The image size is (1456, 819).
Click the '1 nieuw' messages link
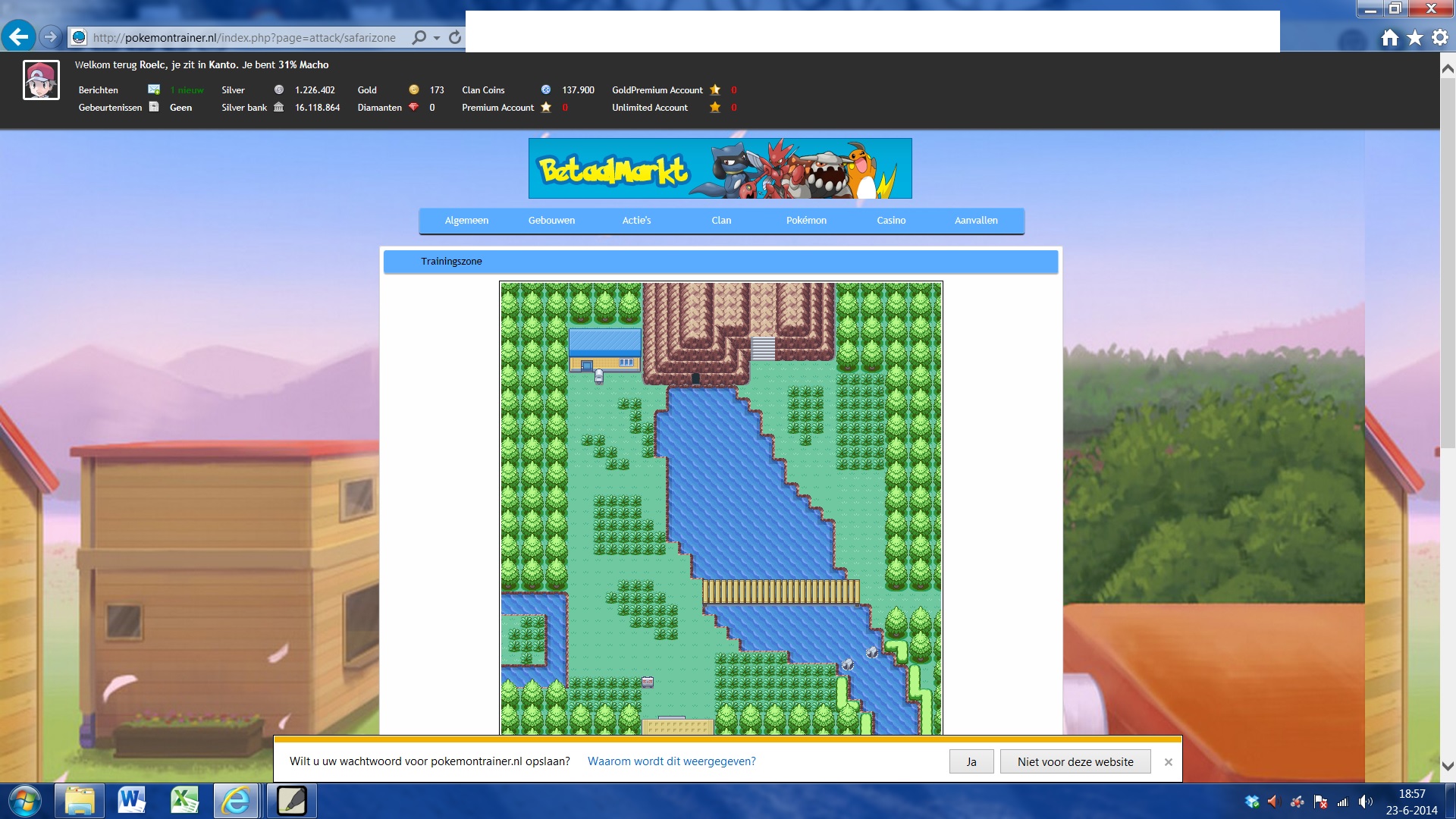(187, 90)
